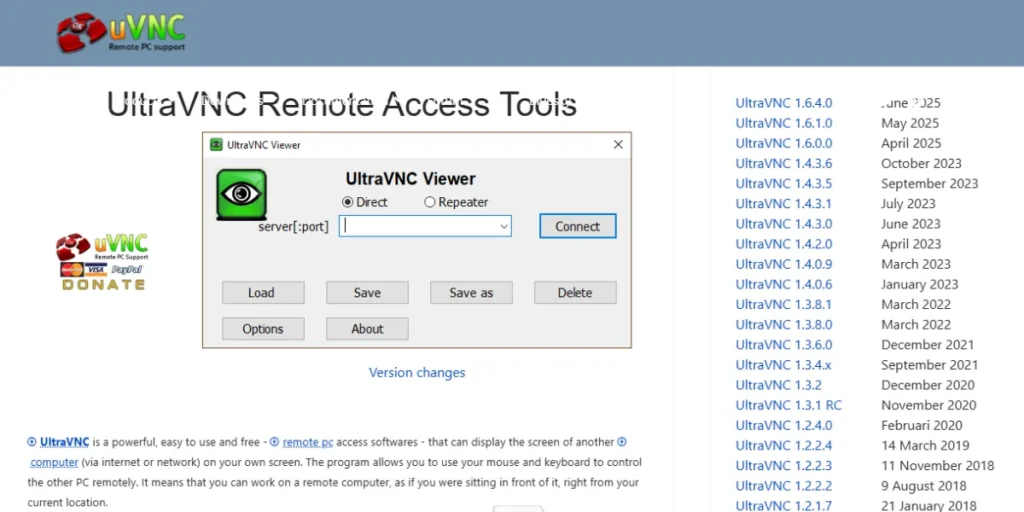Open UltraVNC 1.4.3.6 download link

784,164
